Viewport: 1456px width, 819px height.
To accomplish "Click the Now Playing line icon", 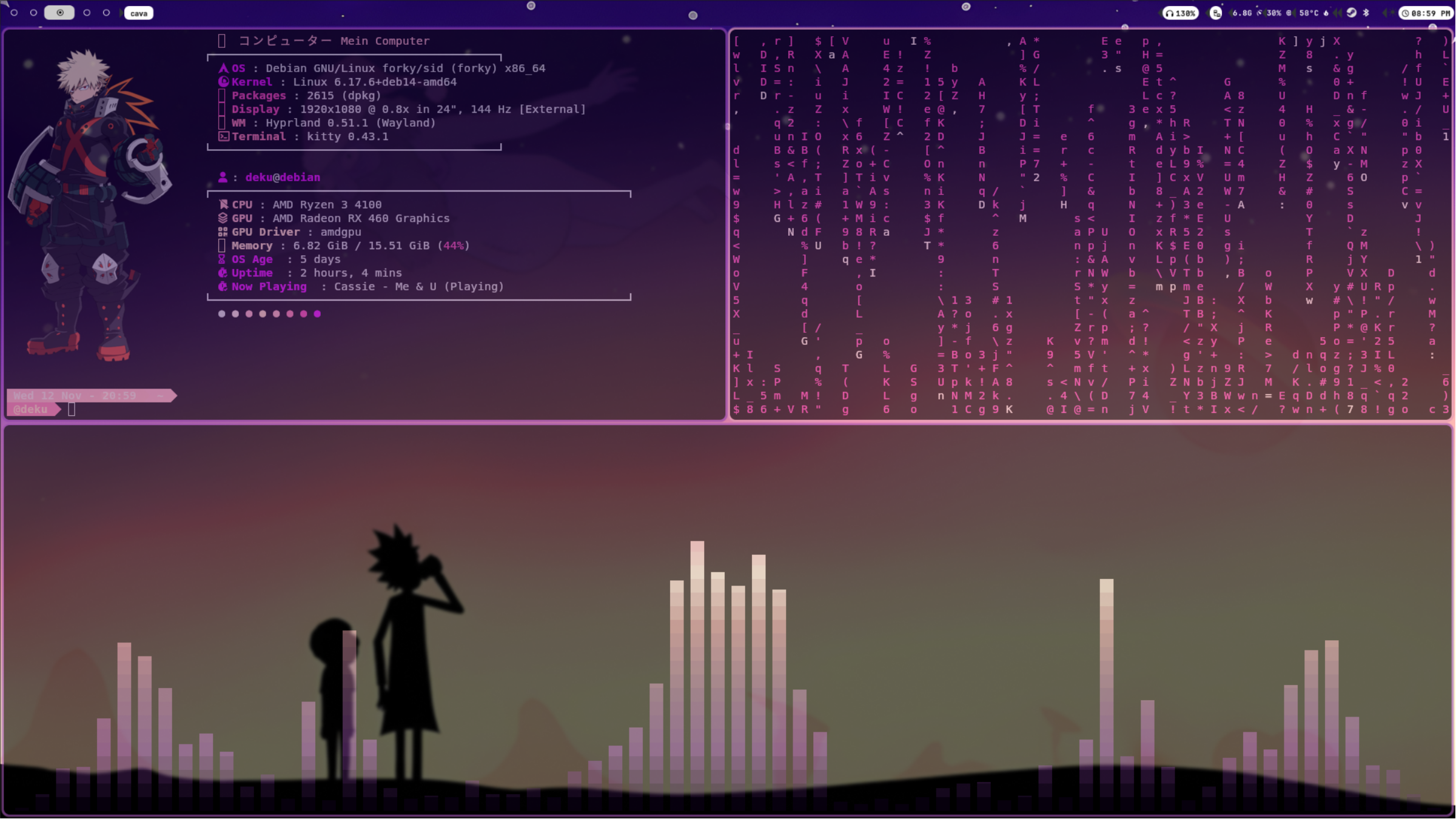I will pos(223,287).
